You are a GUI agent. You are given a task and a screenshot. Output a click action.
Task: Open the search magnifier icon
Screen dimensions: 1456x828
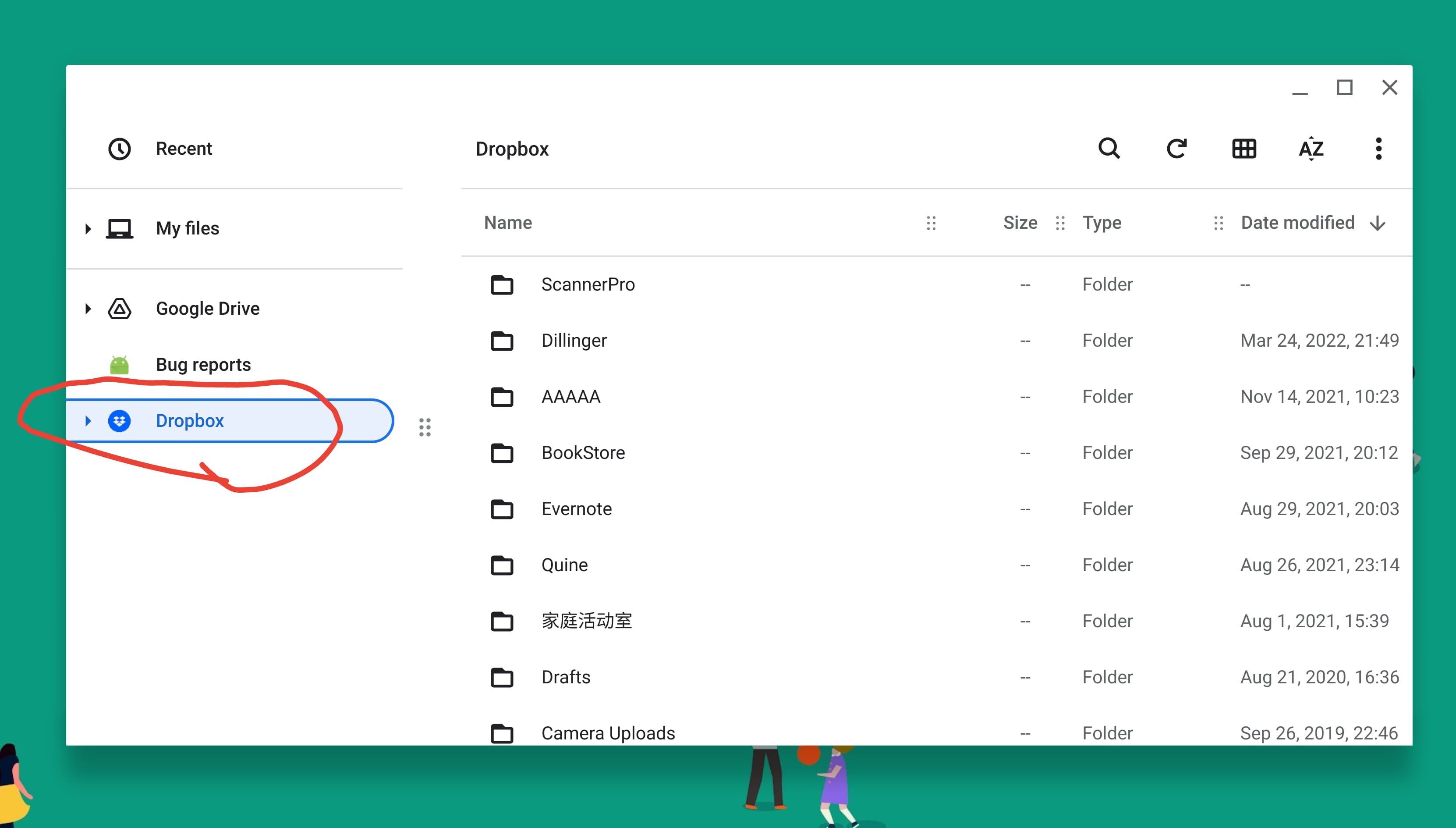click(x=1109, y=149)
